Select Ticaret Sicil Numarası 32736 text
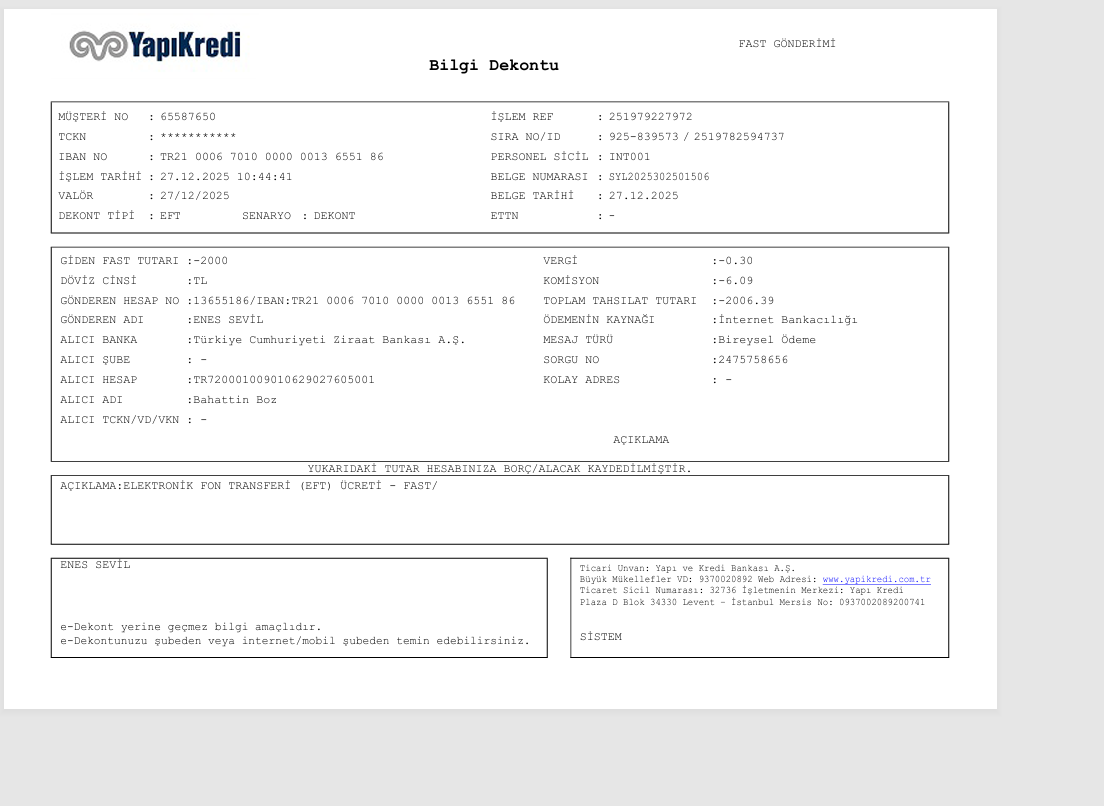This screenshot has height=806, width=1104. click(658, 591)
